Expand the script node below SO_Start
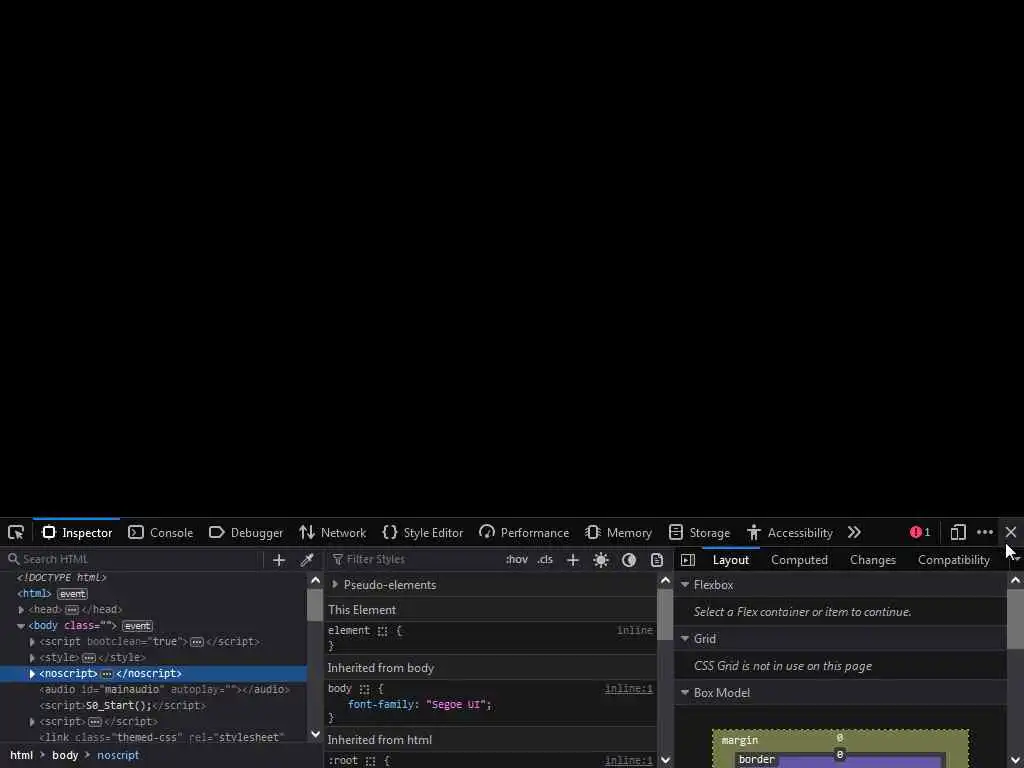The width and height of the screenshot is (1024, 768). [32, 722]
